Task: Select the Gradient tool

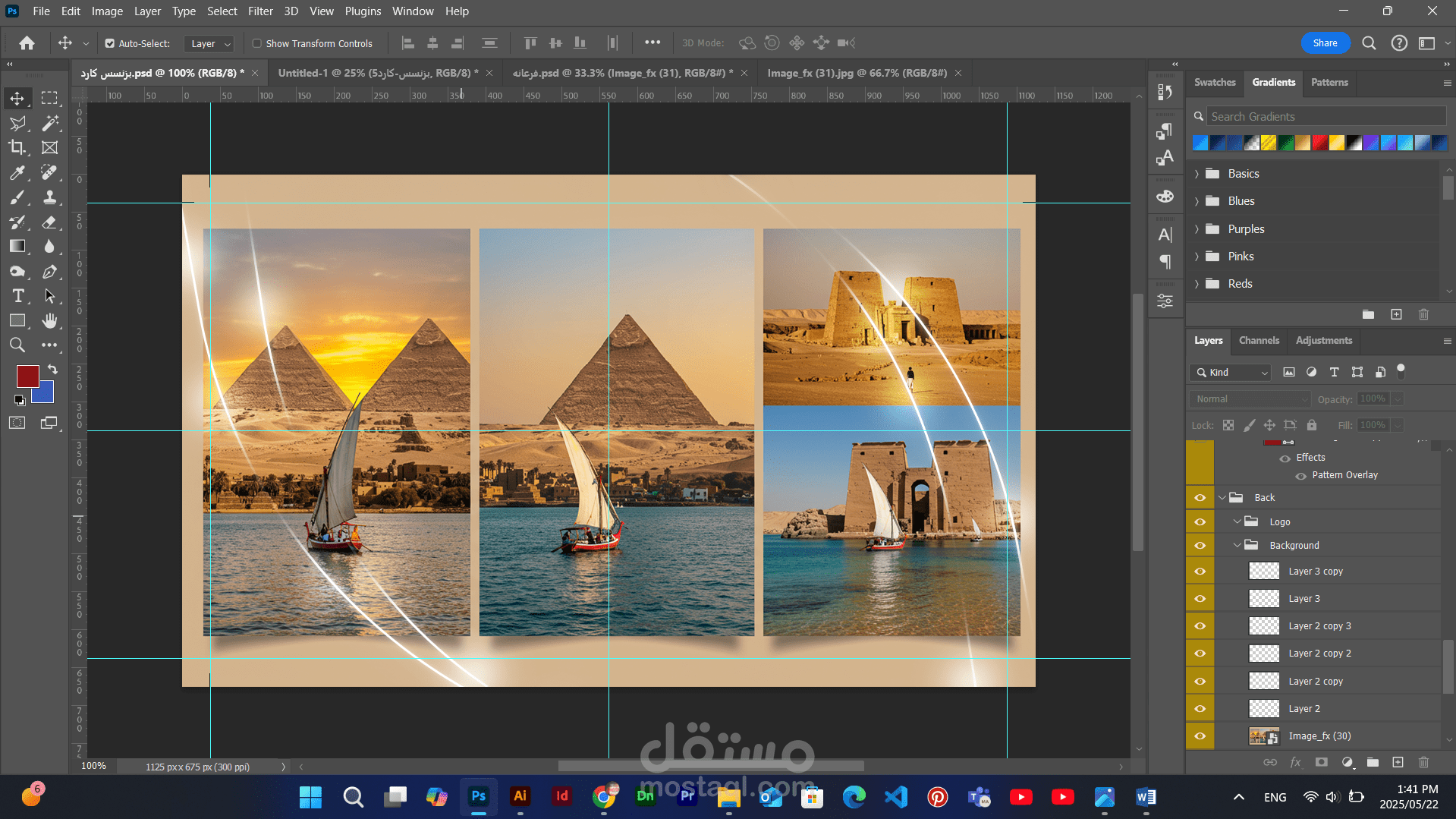Action: [17, 246]
